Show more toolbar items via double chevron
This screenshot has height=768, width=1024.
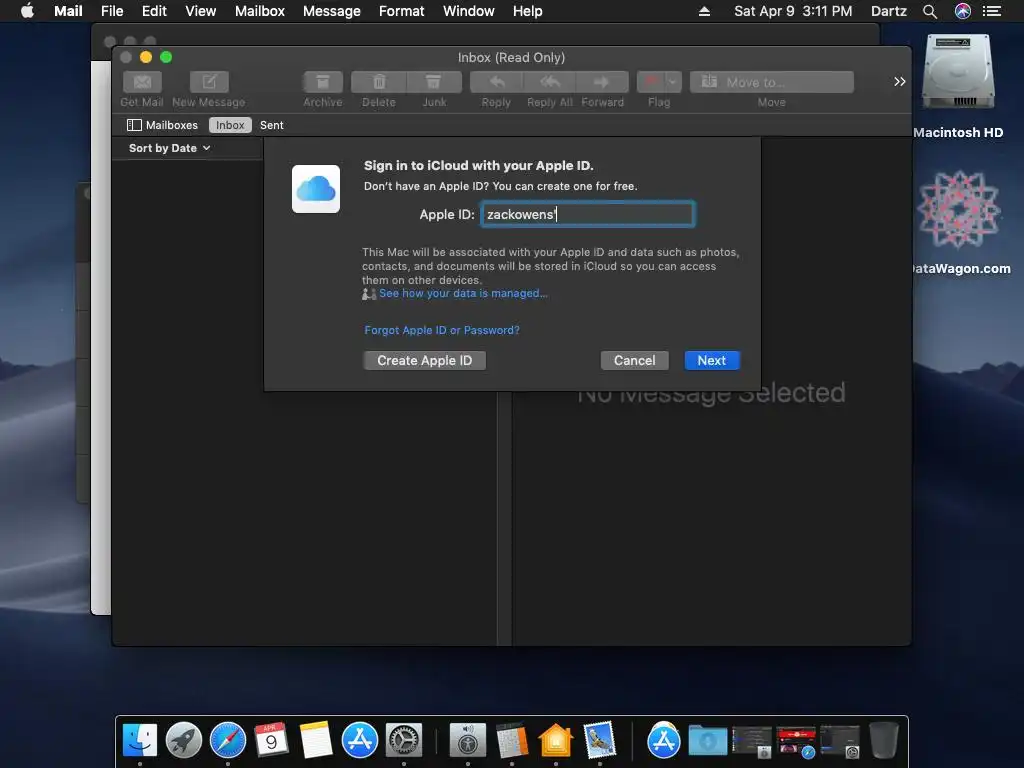(x=900, y=82)
